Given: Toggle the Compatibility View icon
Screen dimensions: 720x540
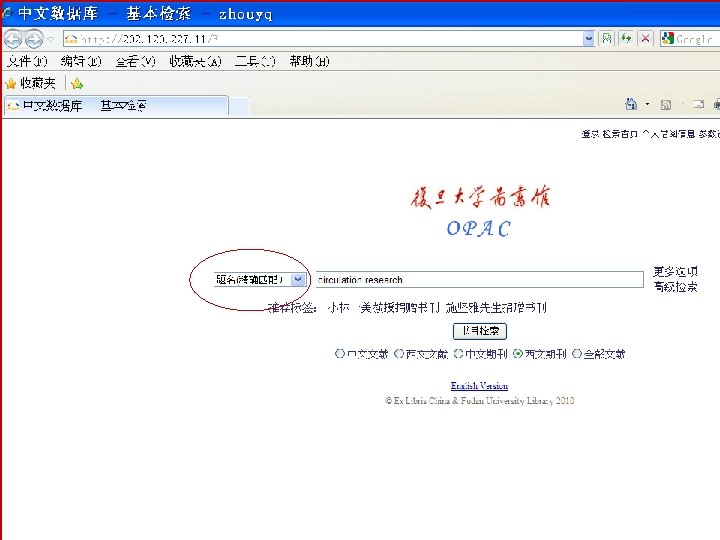Looking at the screenshot, I should 607,39.
